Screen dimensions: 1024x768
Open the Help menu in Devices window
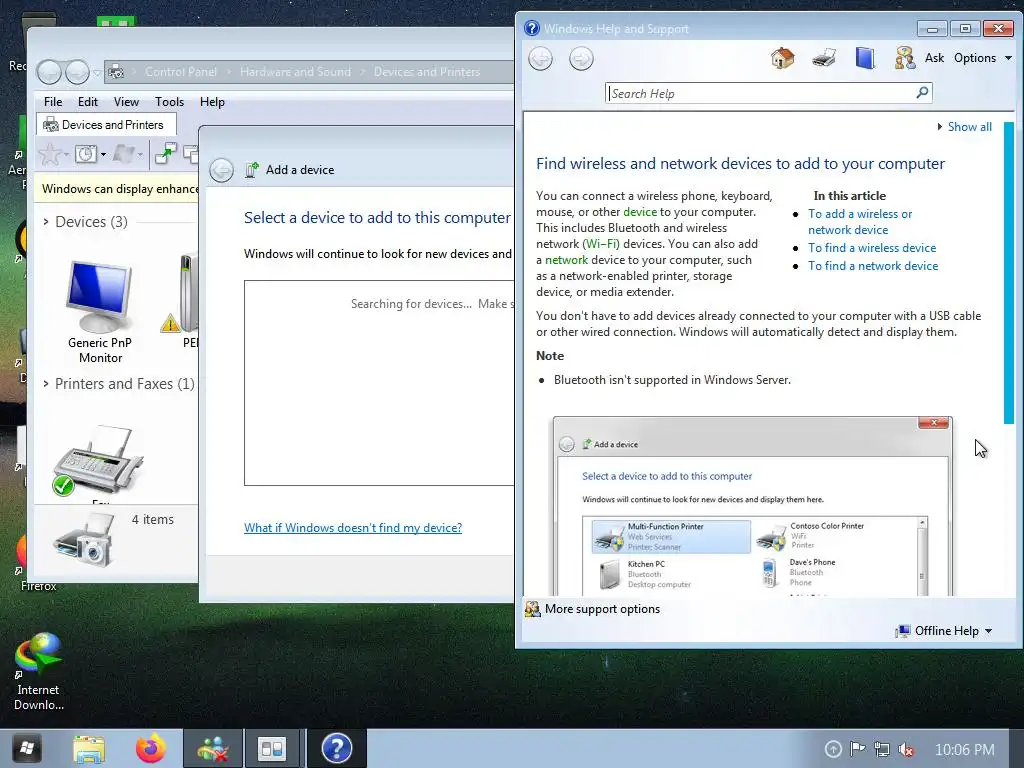(212, 102)
